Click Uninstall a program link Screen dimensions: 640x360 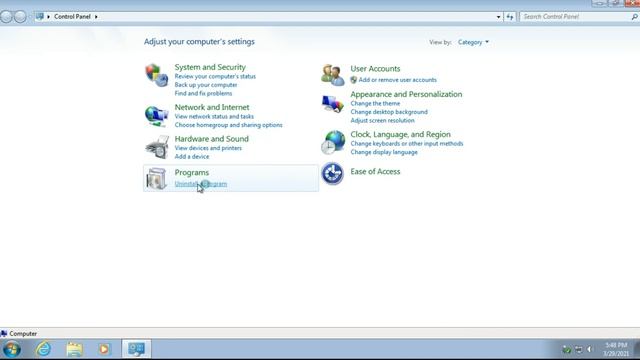(201, 184)
